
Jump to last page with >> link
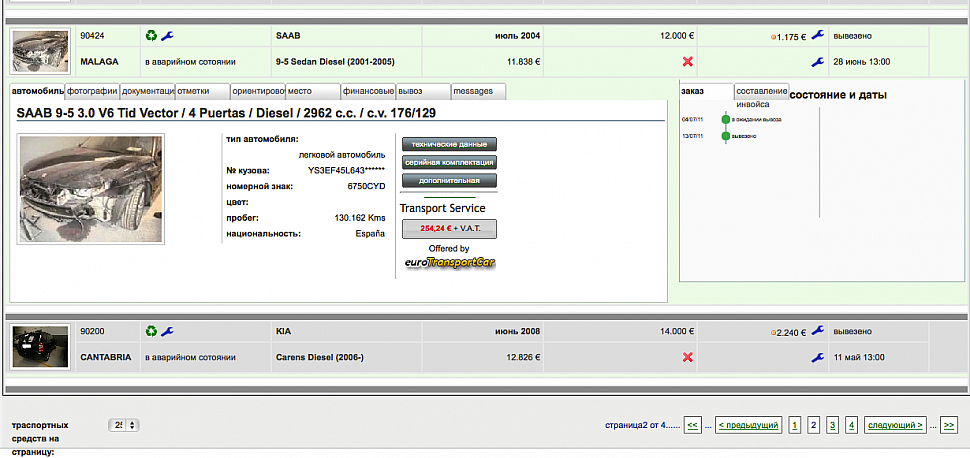click(x=948, y=425)
